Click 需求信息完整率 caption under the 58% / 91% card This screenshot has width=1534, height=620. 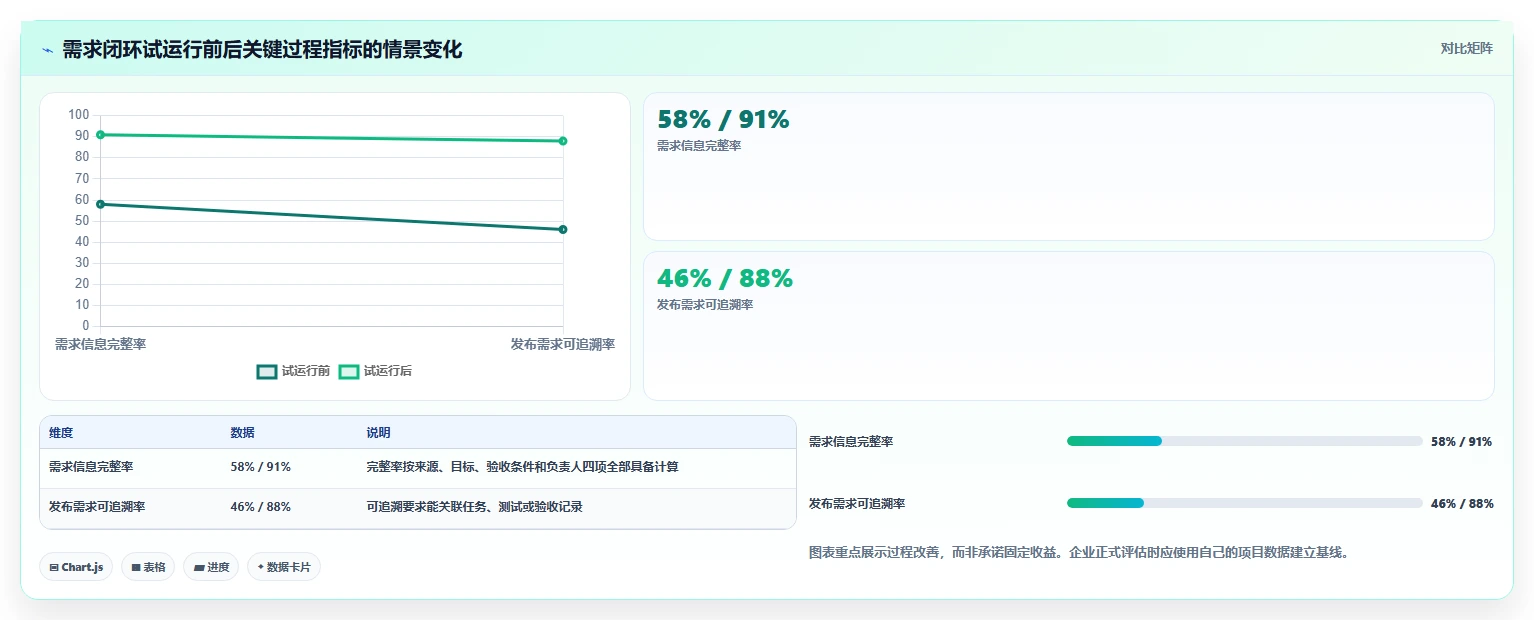(699, 146)
